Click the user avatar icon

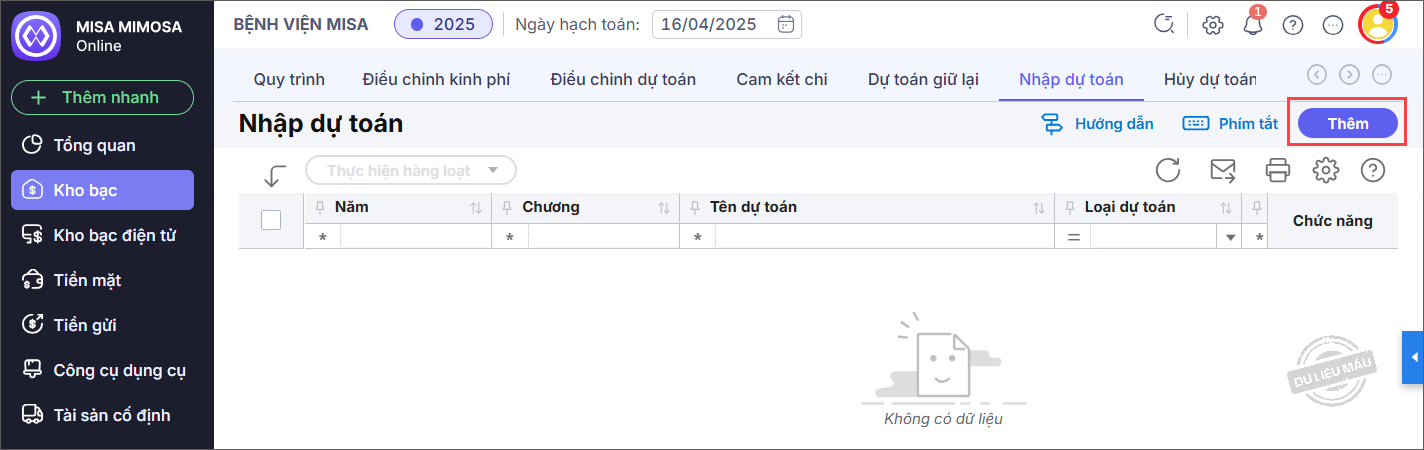pos(1379,25)
